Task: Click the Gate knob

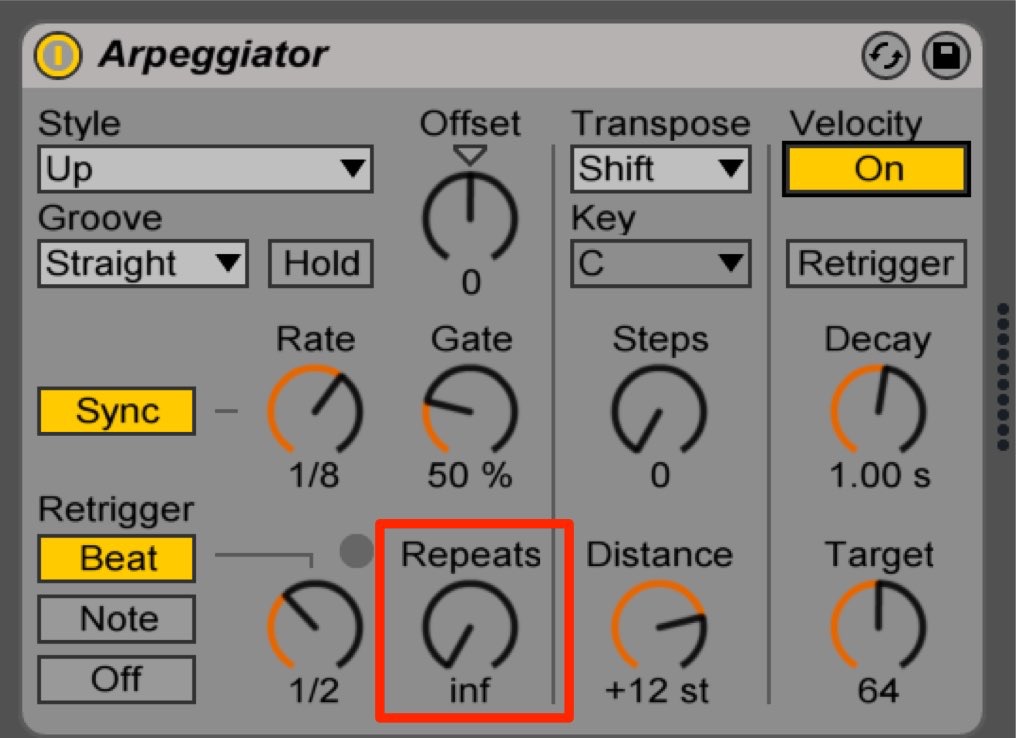Action: click(x=470, y=410)
